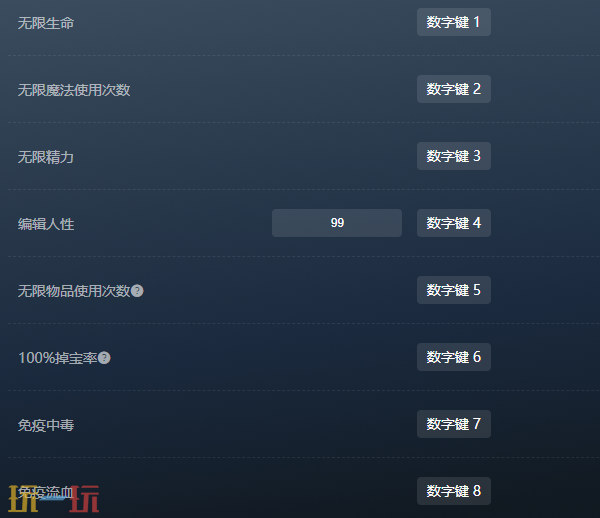Select the 数字键 6 hotkey button
Screen dimensions: 600x518
click(x=454, y=357)
